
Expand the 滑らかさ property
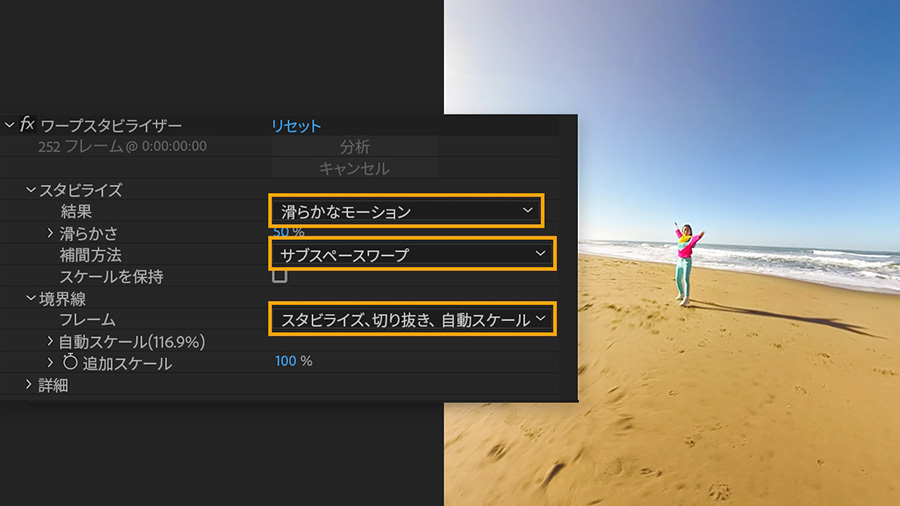pos(50,233)
